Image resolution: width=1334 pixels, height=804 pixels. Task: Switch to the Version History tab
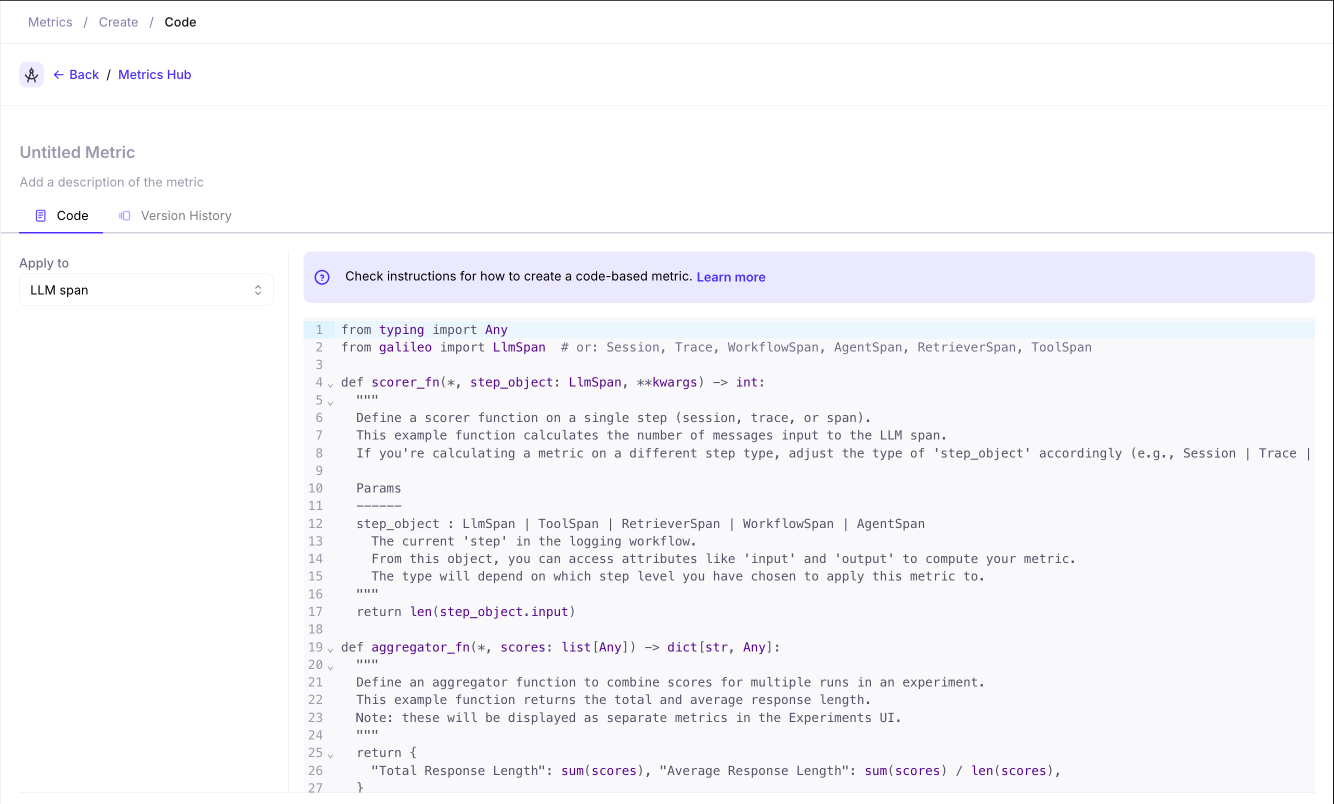(x=186, y=215)
